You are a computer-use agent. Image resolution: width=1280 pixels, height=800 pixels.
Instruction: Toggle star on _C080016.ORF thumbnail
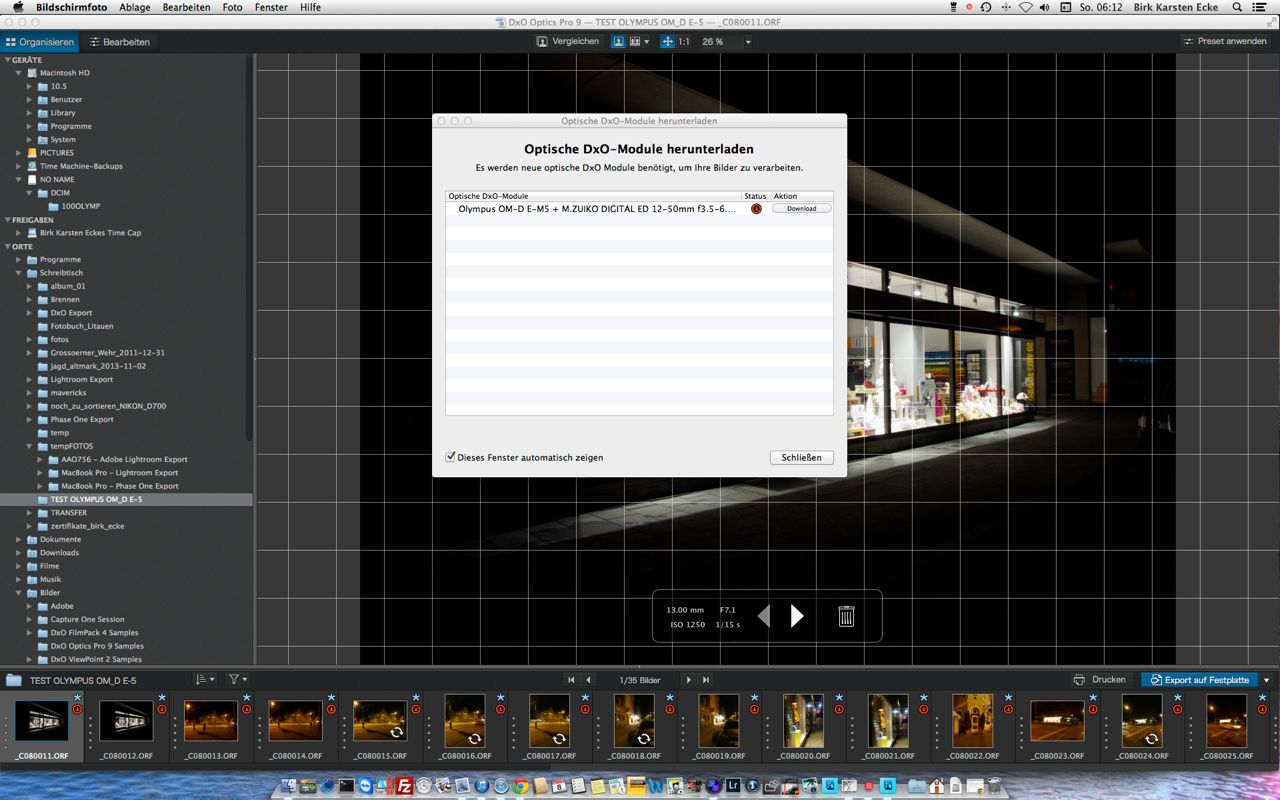coord(500,697)
